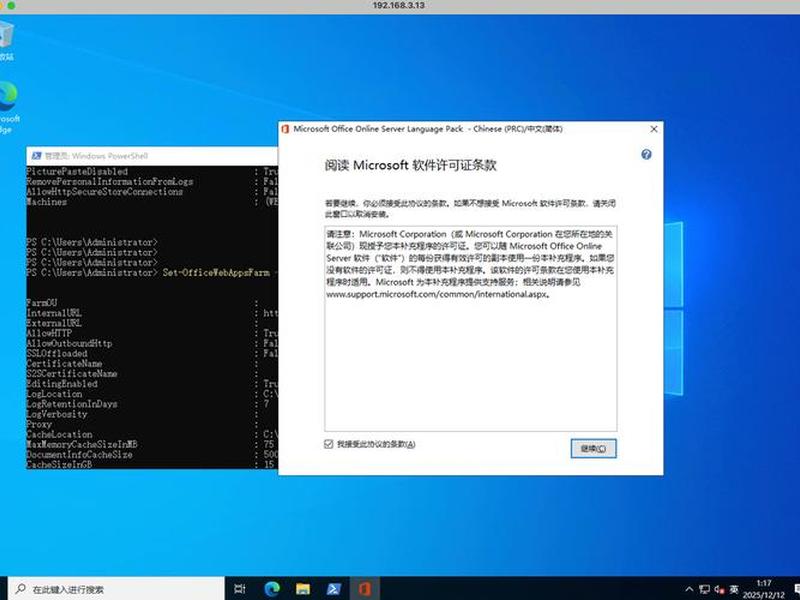
Task: Select the AllowHttpSecureStoreConnections line in PowerShell
Action: (105, 192)
